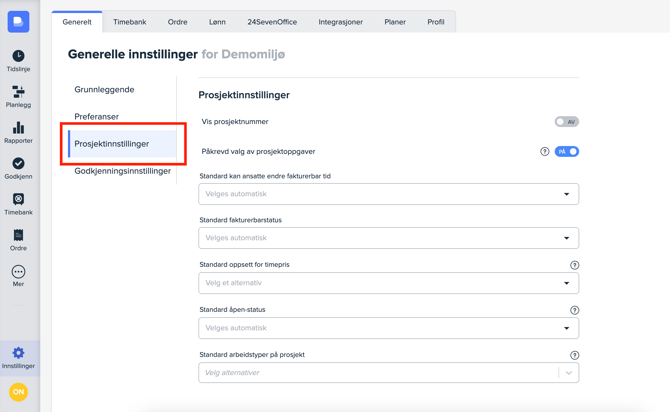Click the Standard arbeidstyper på prosjekt field
The image size is (670, 412).
[378, 373]
